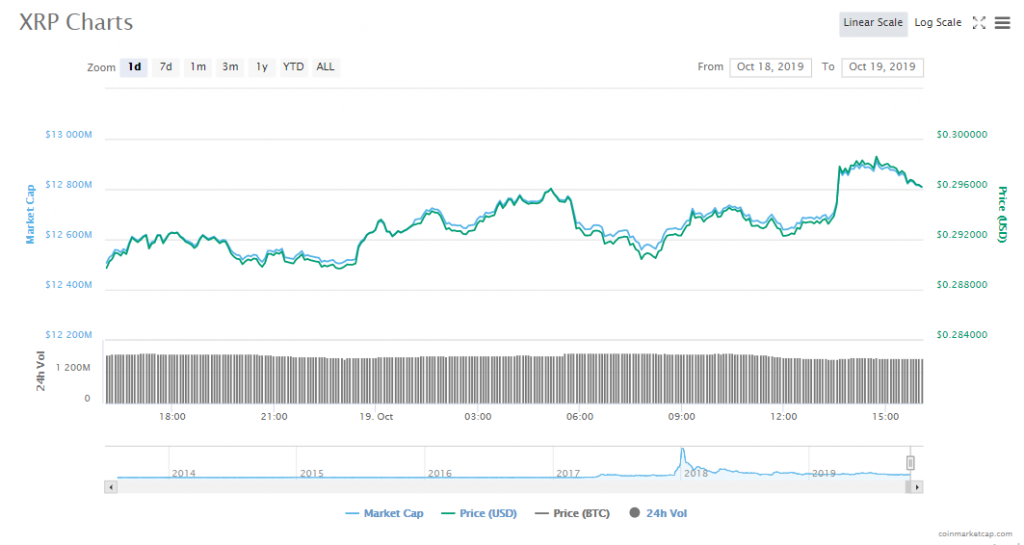Image resolution: width=1024 pixels, height=545 pixels.
Task: Click the $12 400M market cap axis label
Action: point(69,285)
